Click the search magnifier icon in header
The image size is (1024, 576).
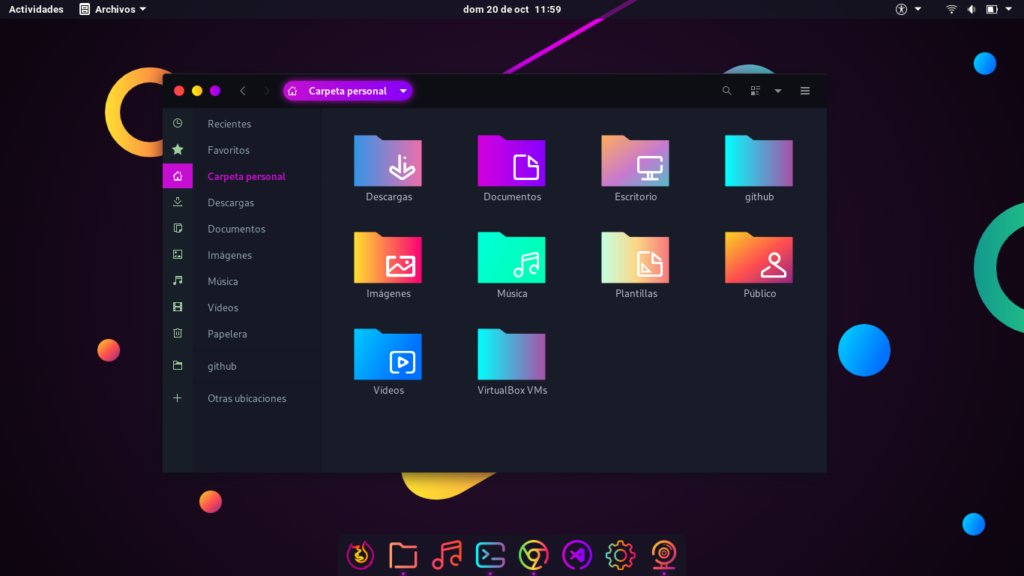click(727, 91)
